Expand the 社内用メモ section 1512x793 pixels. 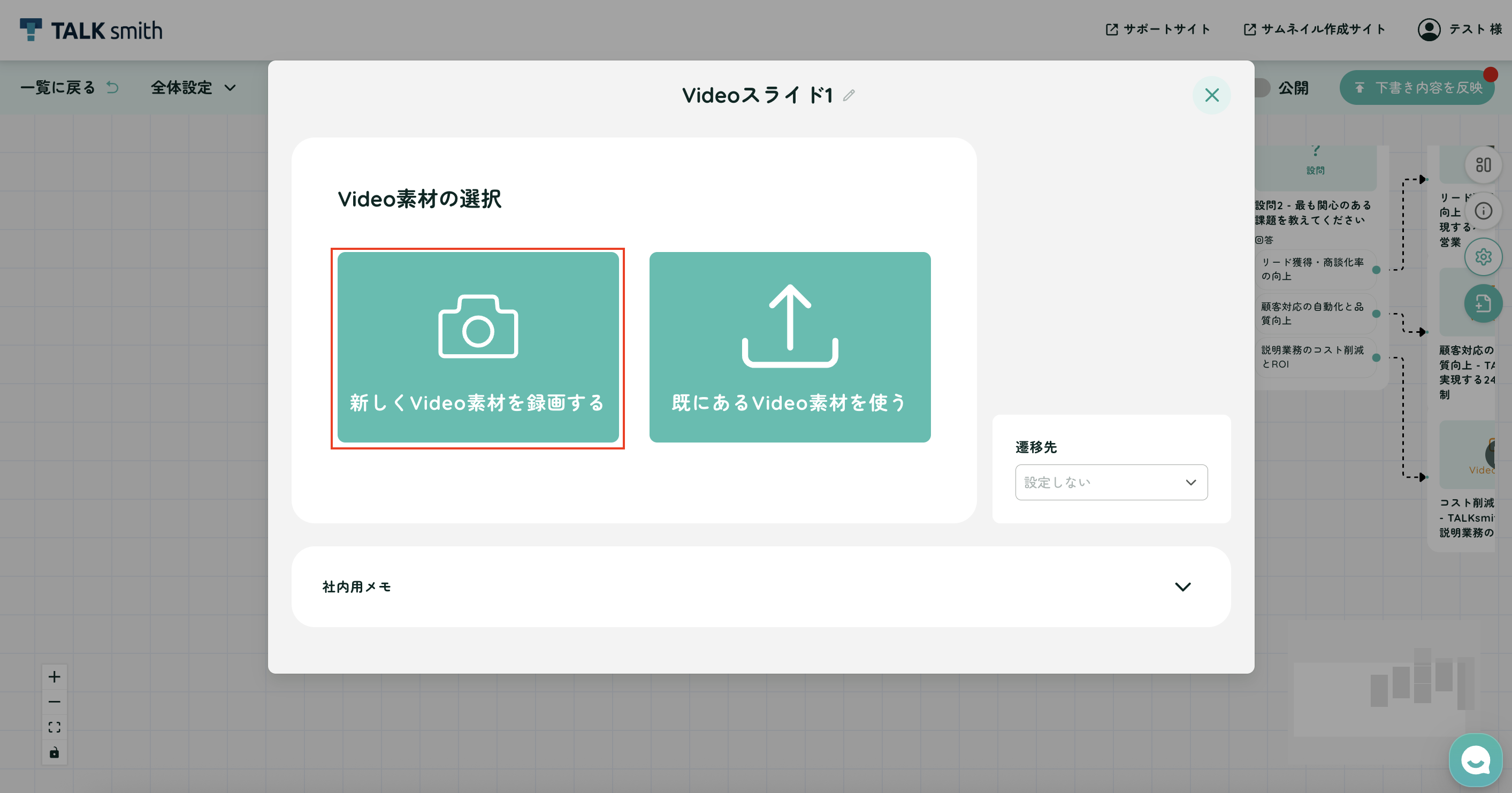pyautogui.click(x=761, y=586)
